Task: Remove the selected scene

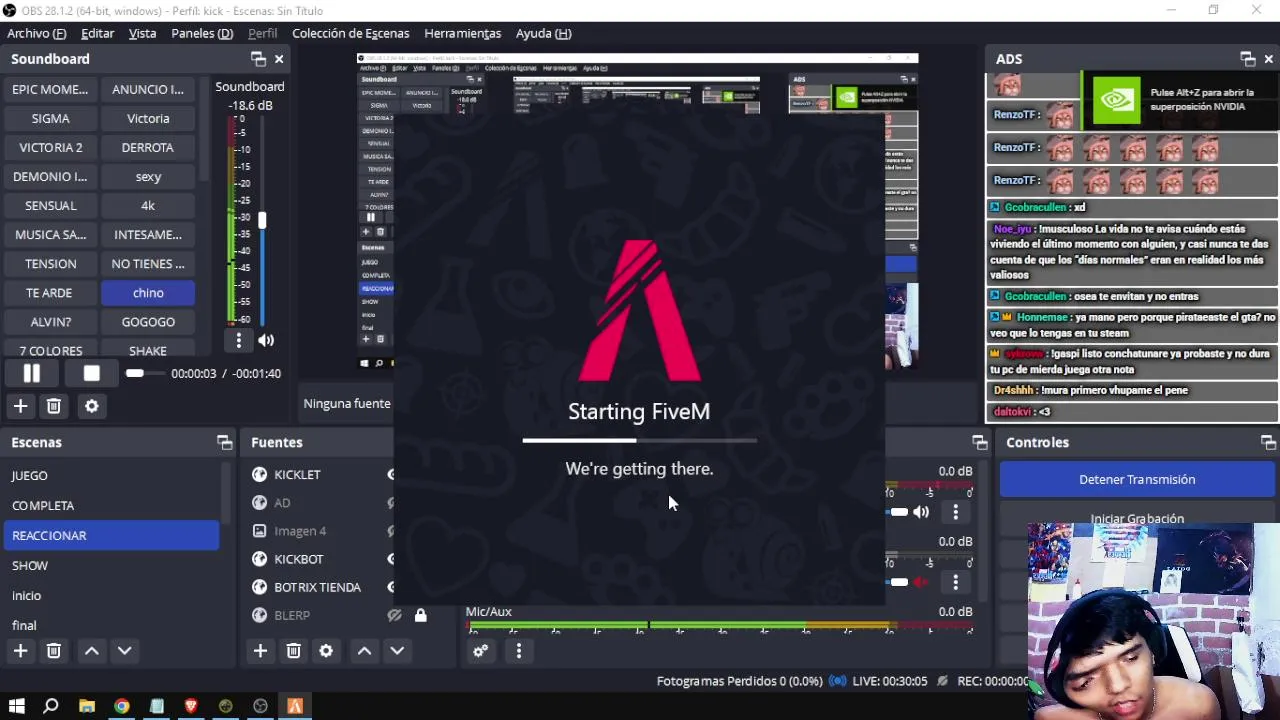Action: [x=54, y=651]
